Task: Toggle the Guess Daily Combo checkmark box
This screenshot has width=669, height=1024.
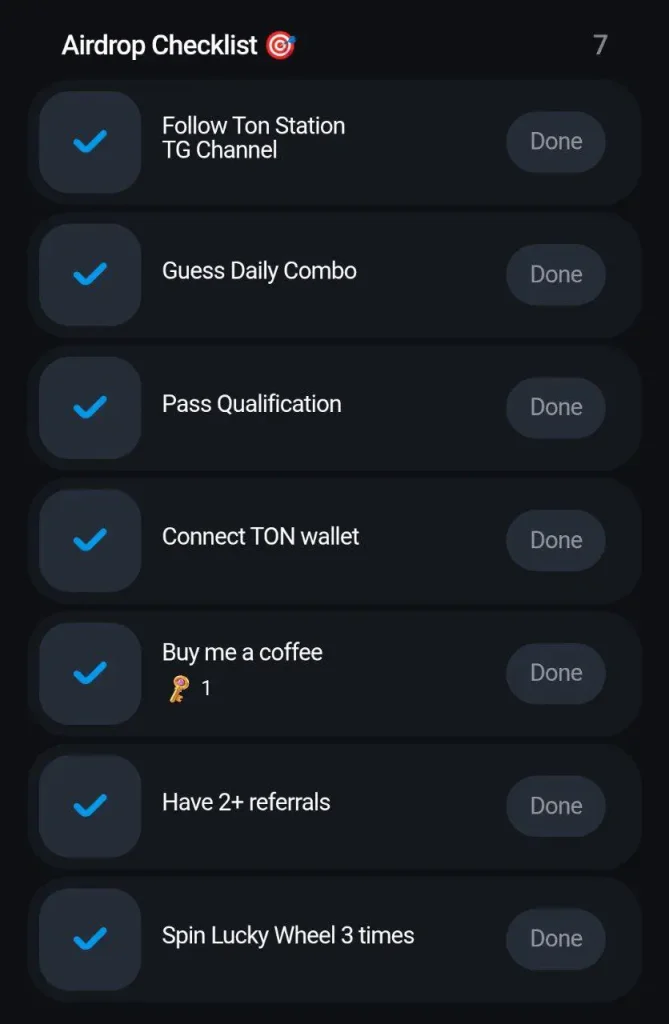Action: [90, 274]
